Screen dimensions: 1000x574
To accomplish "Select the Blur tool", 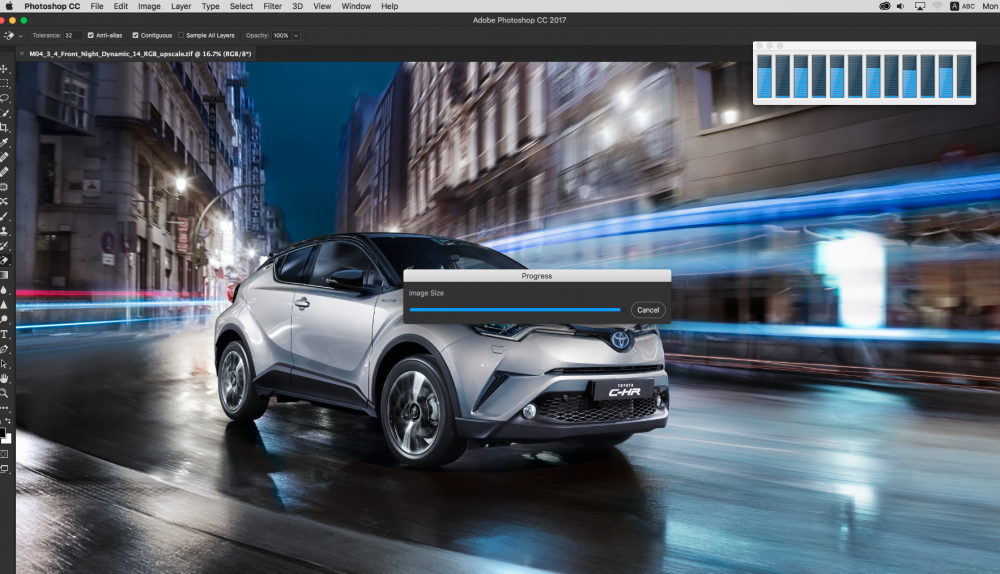I will [4, 290].
